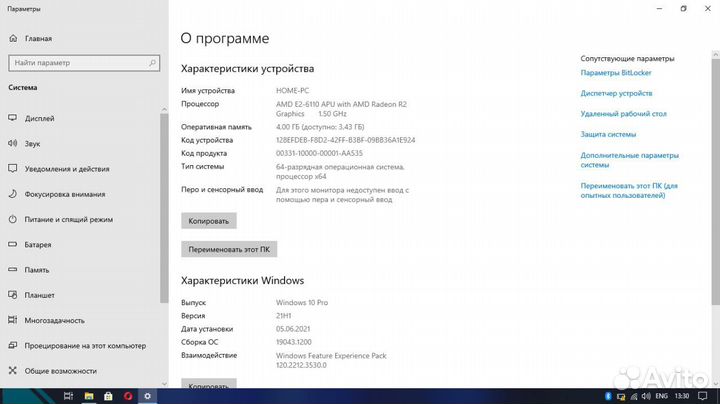Click the OS build value 19043.1200

[293, 342]
